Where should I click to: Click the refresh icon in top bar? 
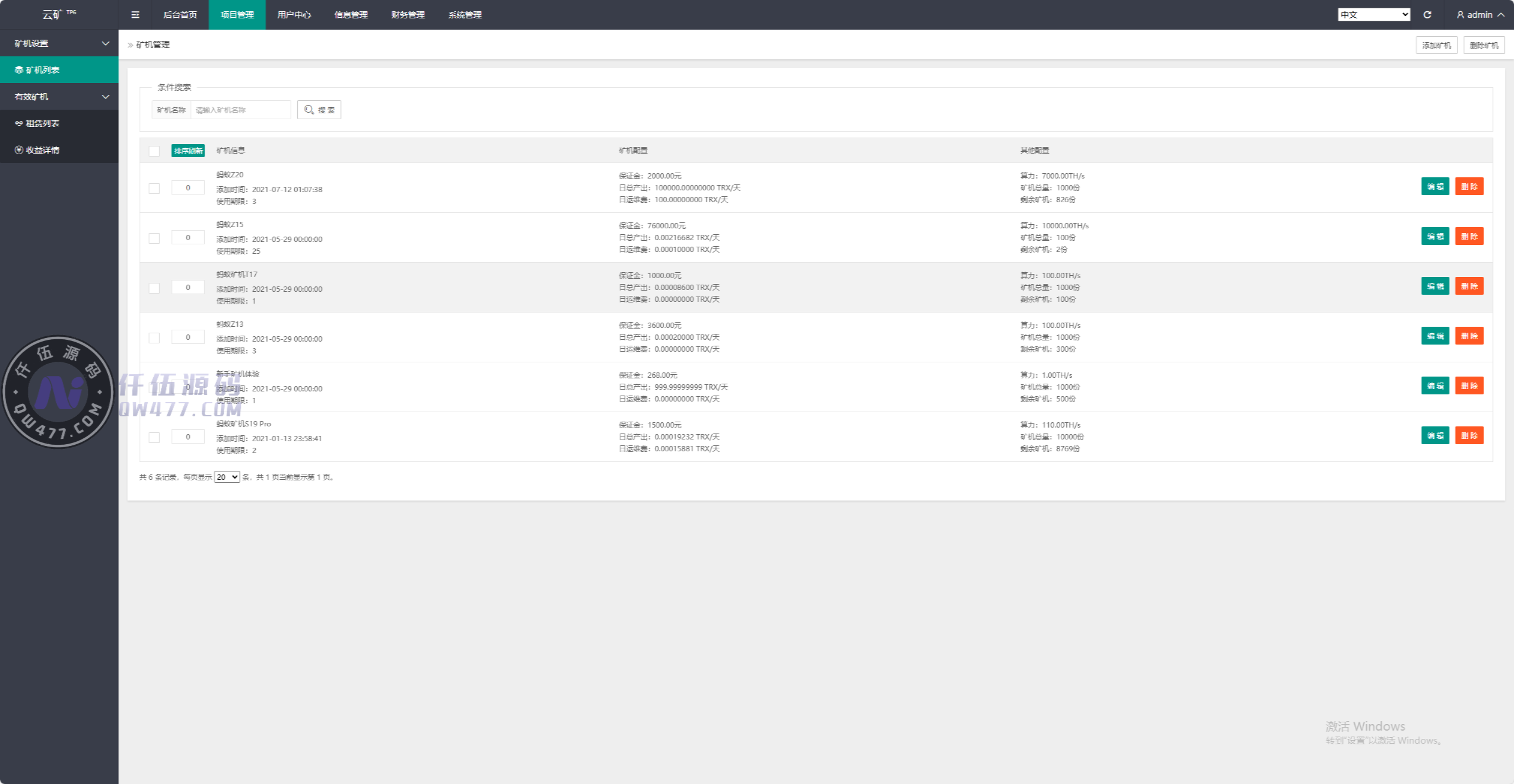pos(1427,15)
